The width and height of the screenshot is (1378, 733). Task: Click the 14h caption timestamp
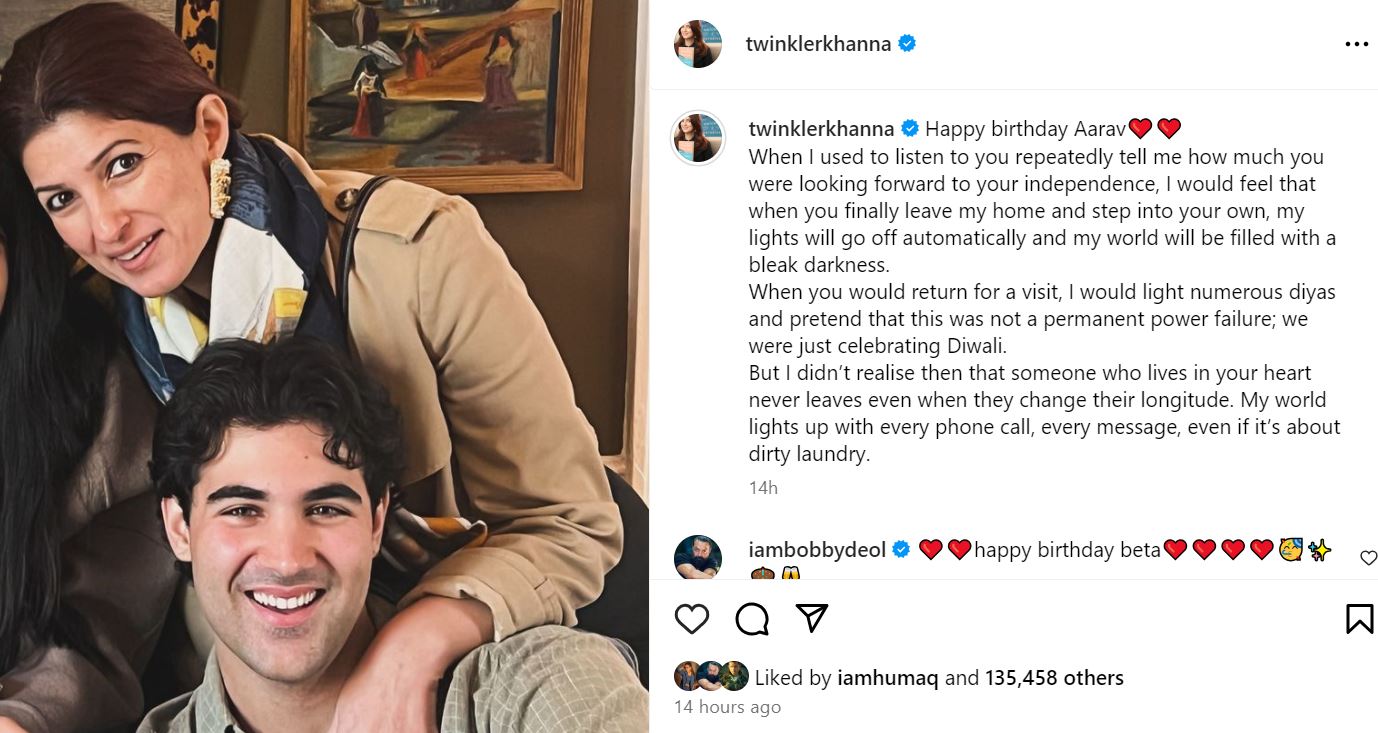tap(763, 488)
